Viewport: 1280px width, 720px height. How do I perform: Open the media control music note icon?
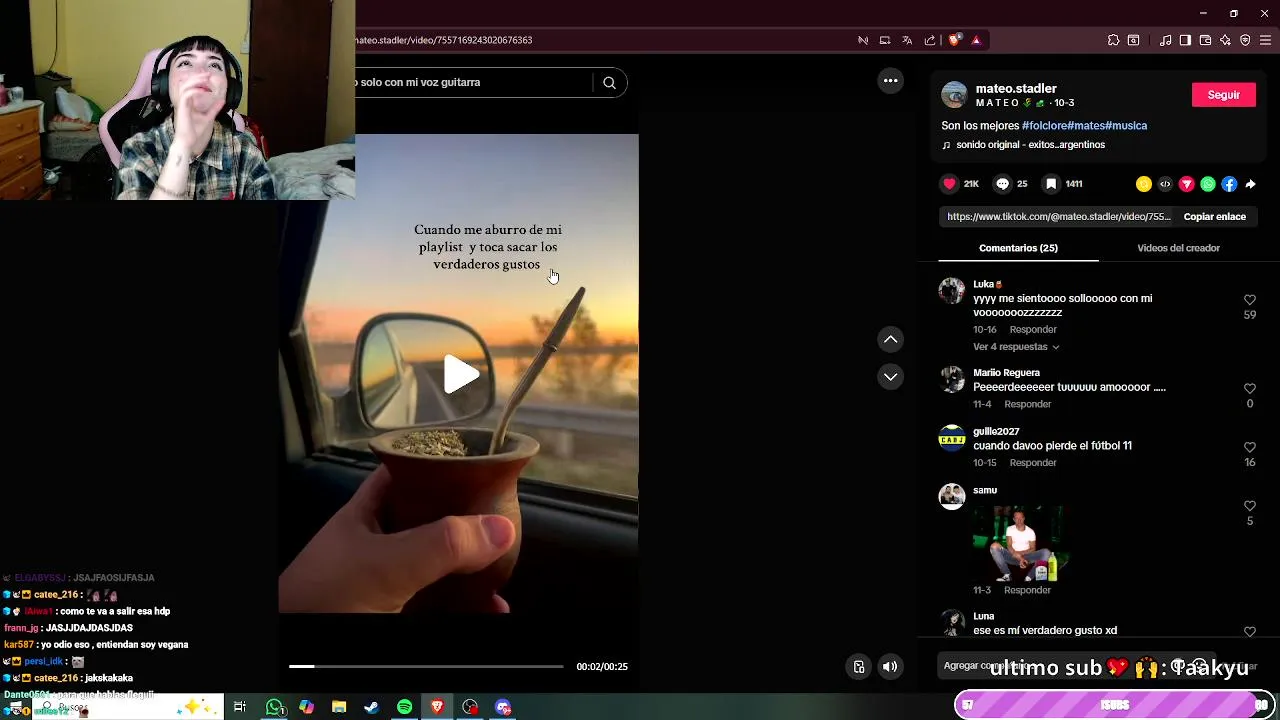(x=1166, y=40)
